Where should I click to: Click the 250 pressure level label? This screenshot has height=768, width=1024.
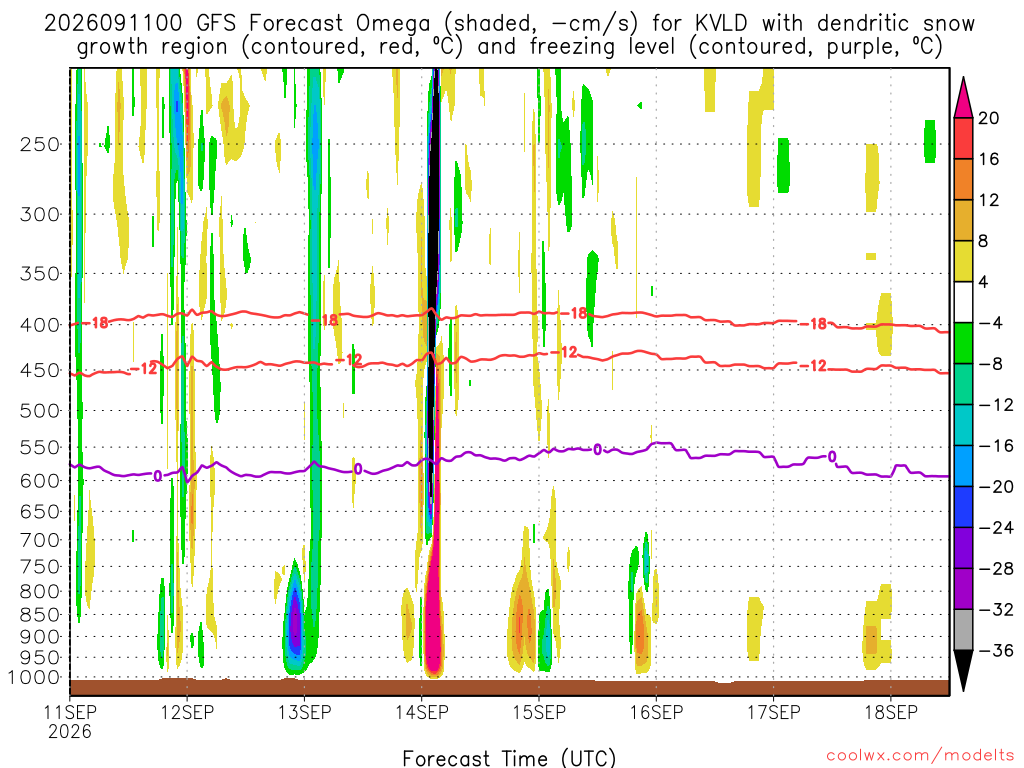(40, 144)
